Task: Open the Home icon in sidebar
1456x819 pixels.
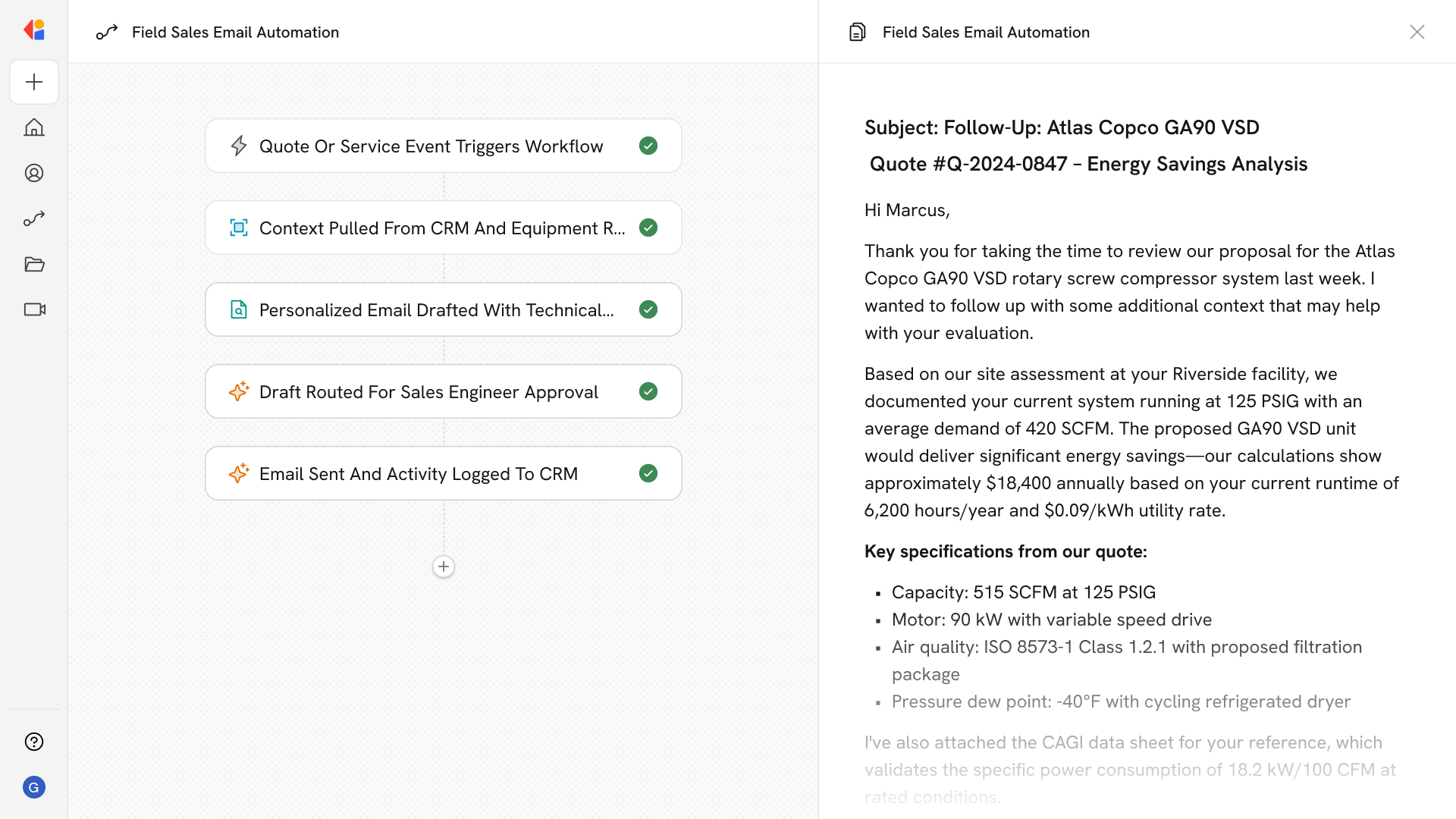Action: click(x=34, y=127)
